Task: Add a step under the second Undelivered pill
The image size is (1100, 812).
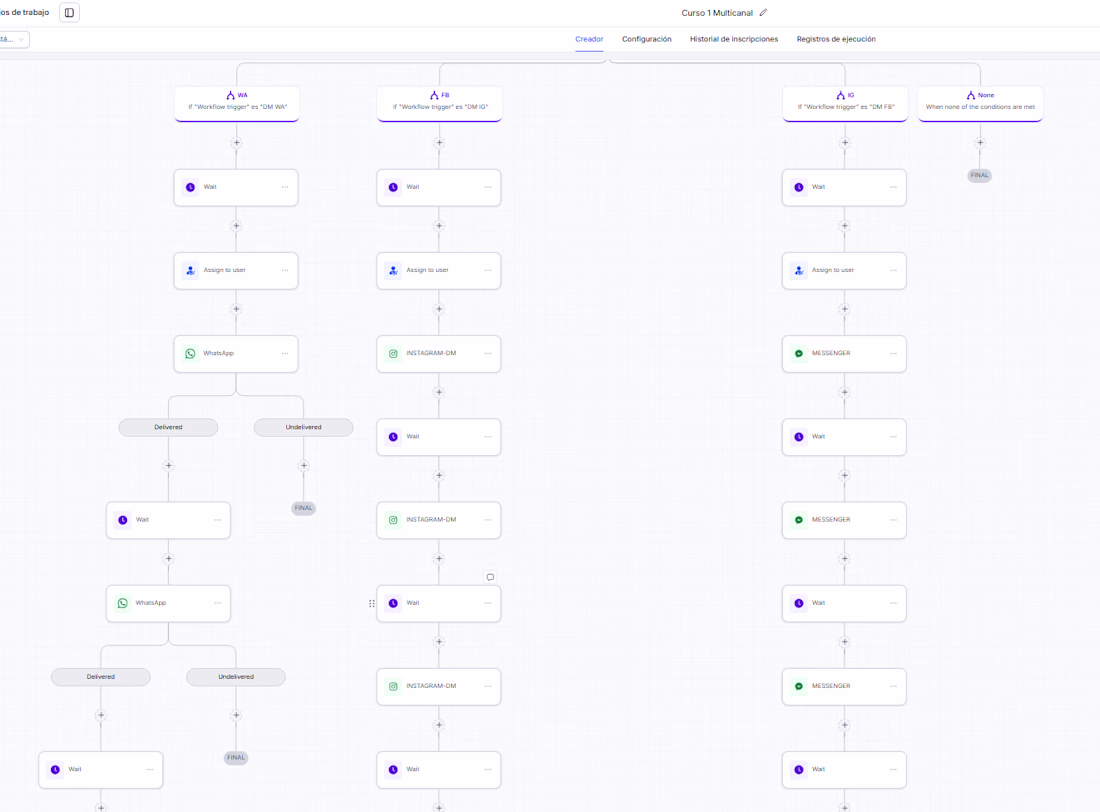Action: (236, 715)
